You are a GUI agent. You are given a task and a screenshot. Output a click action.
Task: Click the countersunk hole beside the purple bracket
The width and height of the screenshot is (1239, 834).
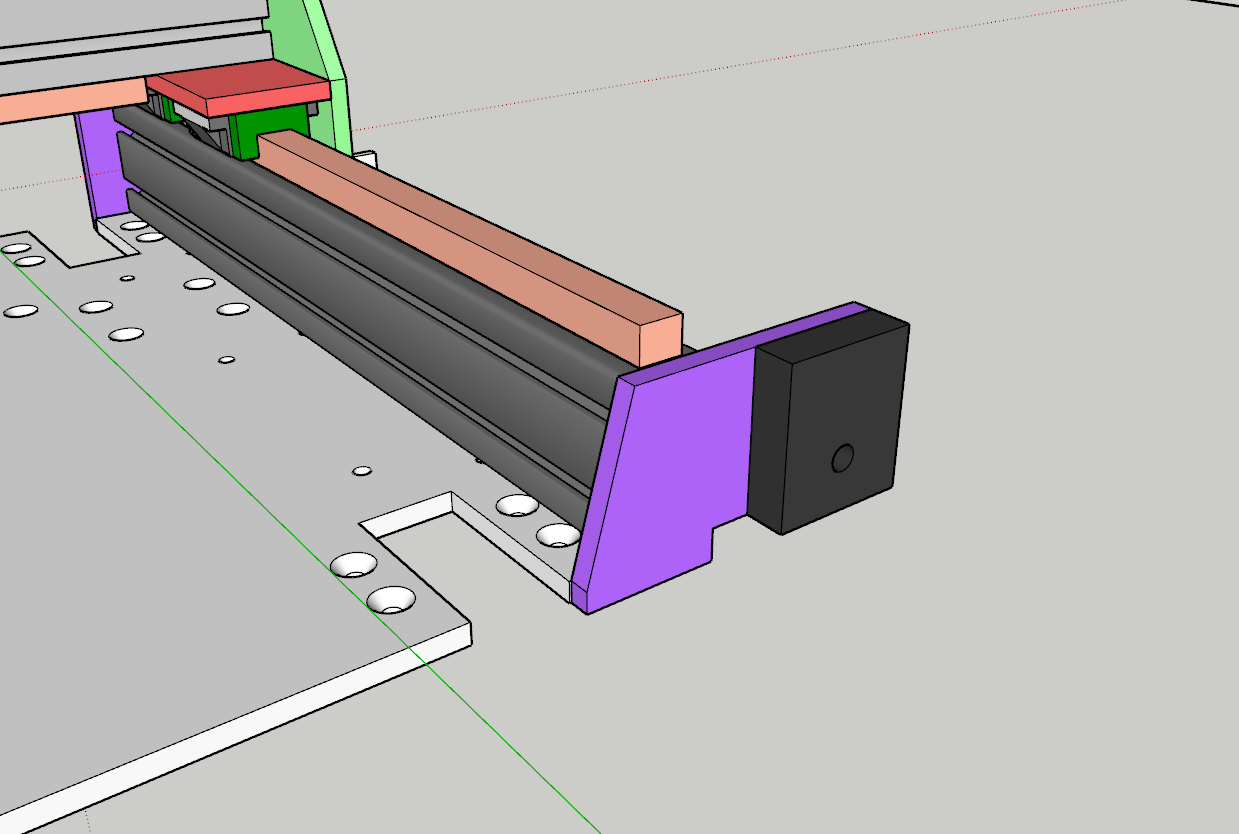pos(557,536)
